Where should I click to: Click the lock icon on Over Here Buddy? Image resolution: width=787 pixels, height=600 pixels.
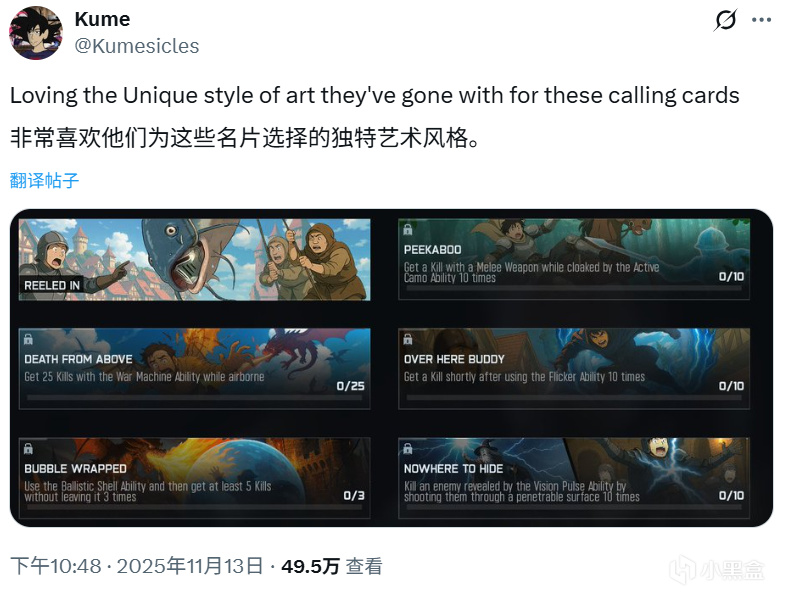408,339
